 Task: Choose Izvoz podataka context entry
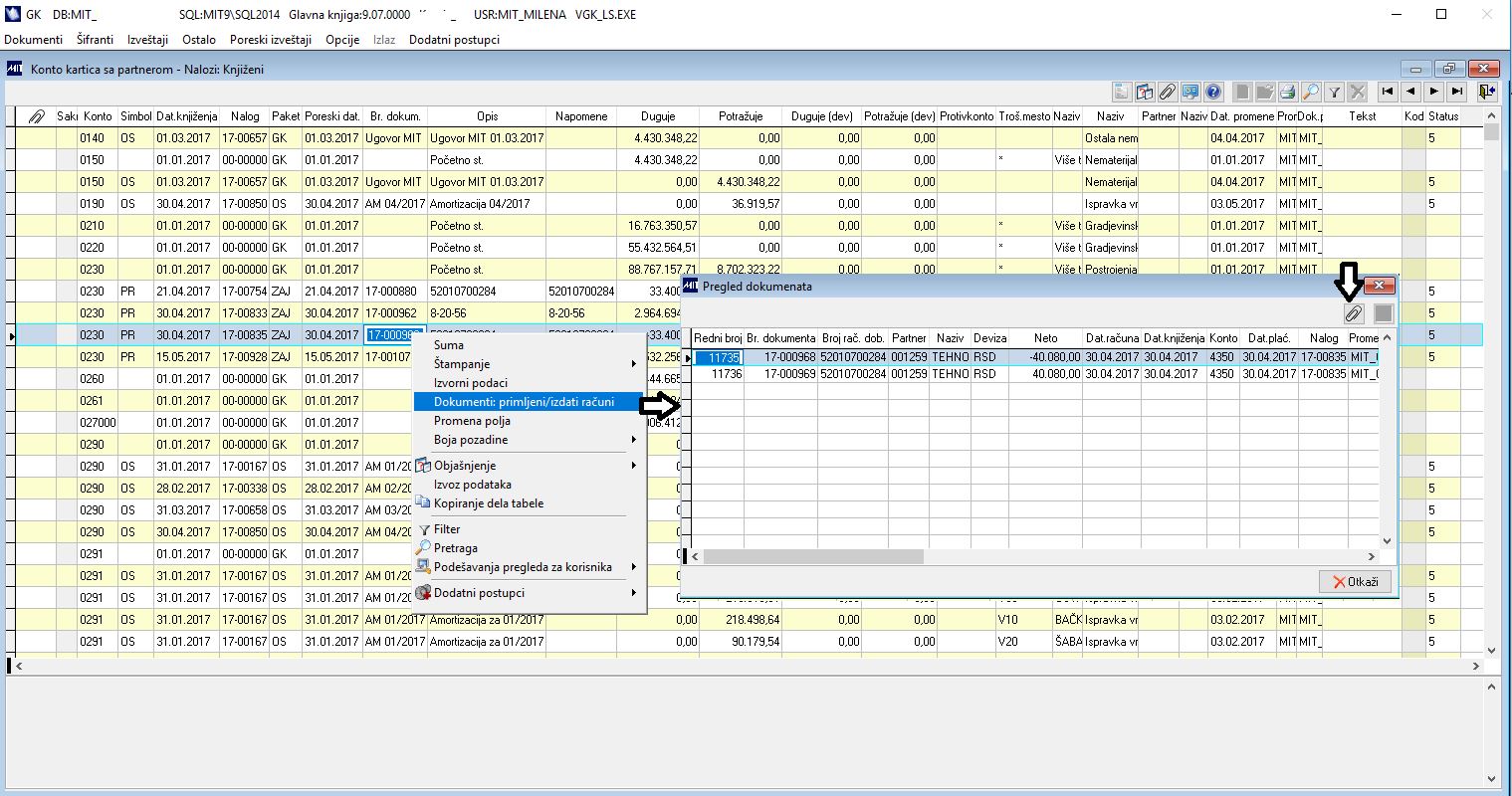(530, 485)
